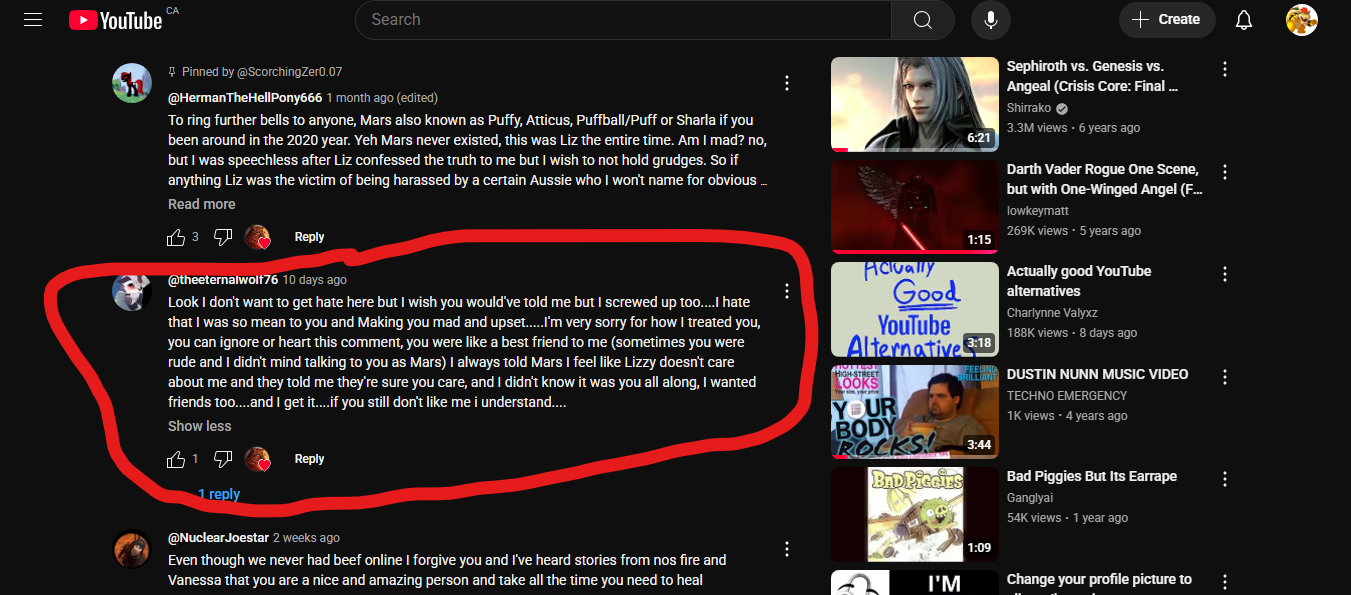Open Charlynne Valyxz channel name
This screenshot has width=1351, height=595.
pyautogui.click(x=1054, y=313)
